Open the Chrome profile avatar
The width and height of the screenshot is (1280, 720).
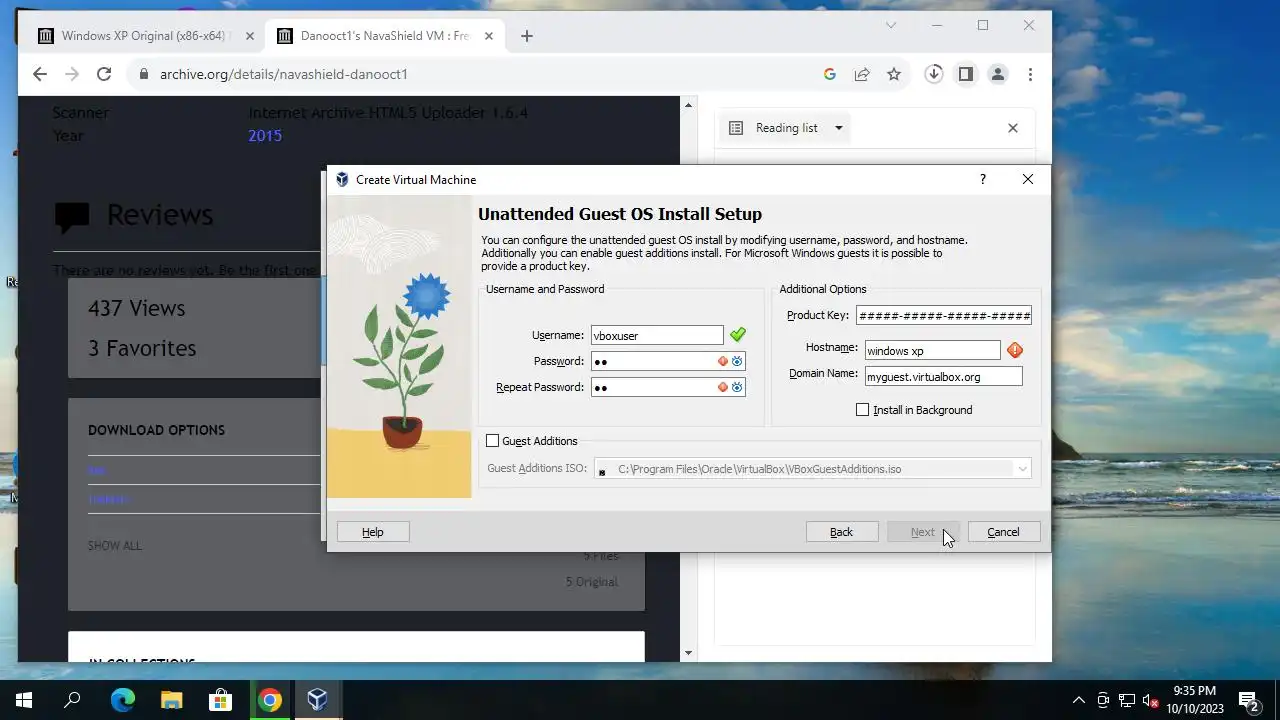coord(997,74)
